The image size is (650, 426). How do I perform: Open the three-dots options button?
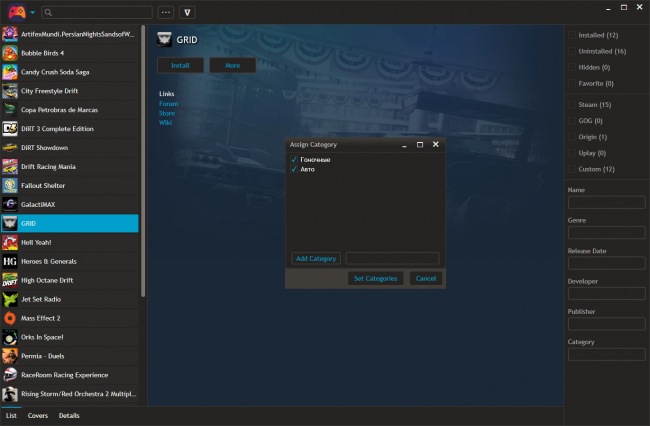coord(166,12)
